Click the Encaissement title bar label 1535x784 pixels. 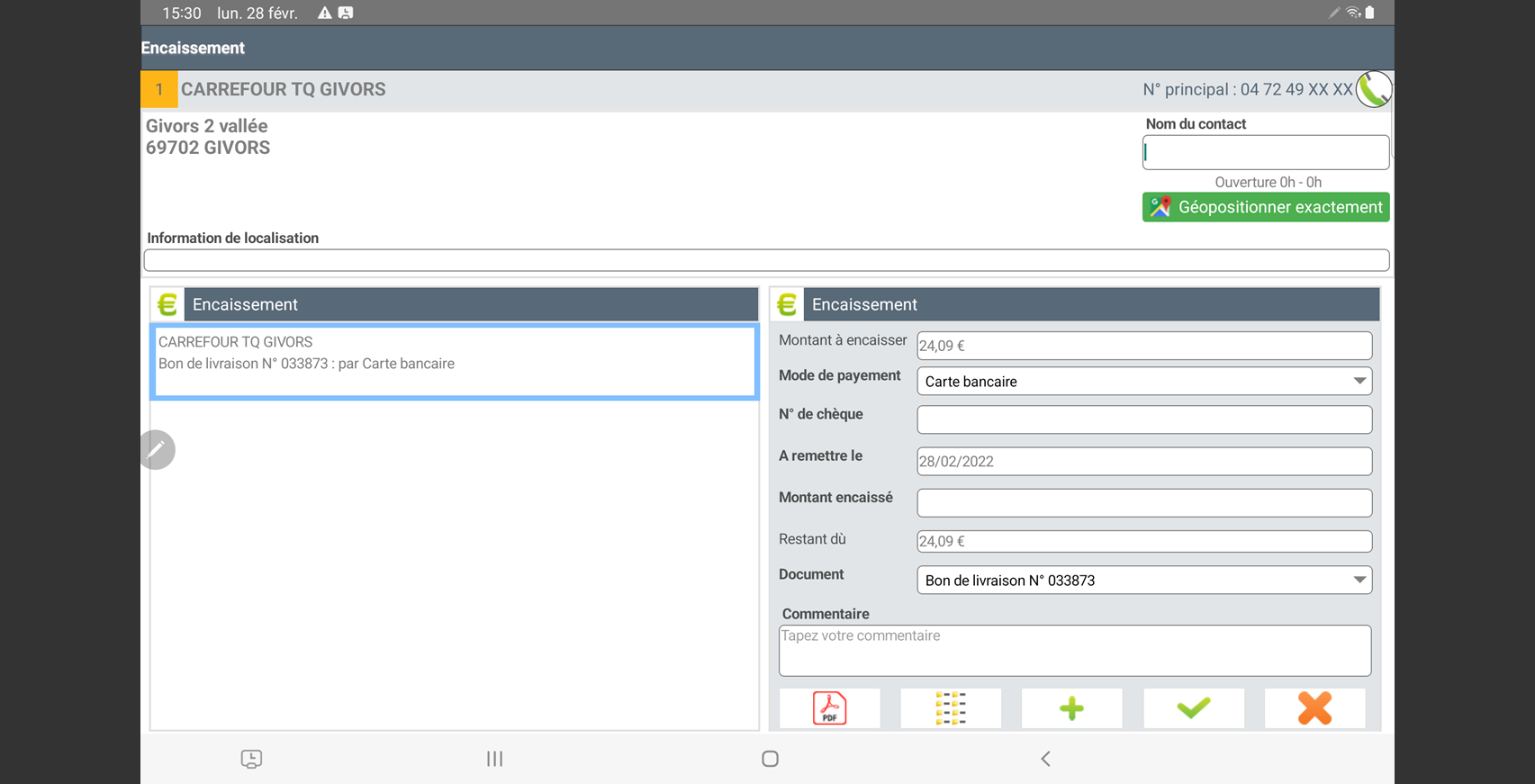(x=193, y=48)
